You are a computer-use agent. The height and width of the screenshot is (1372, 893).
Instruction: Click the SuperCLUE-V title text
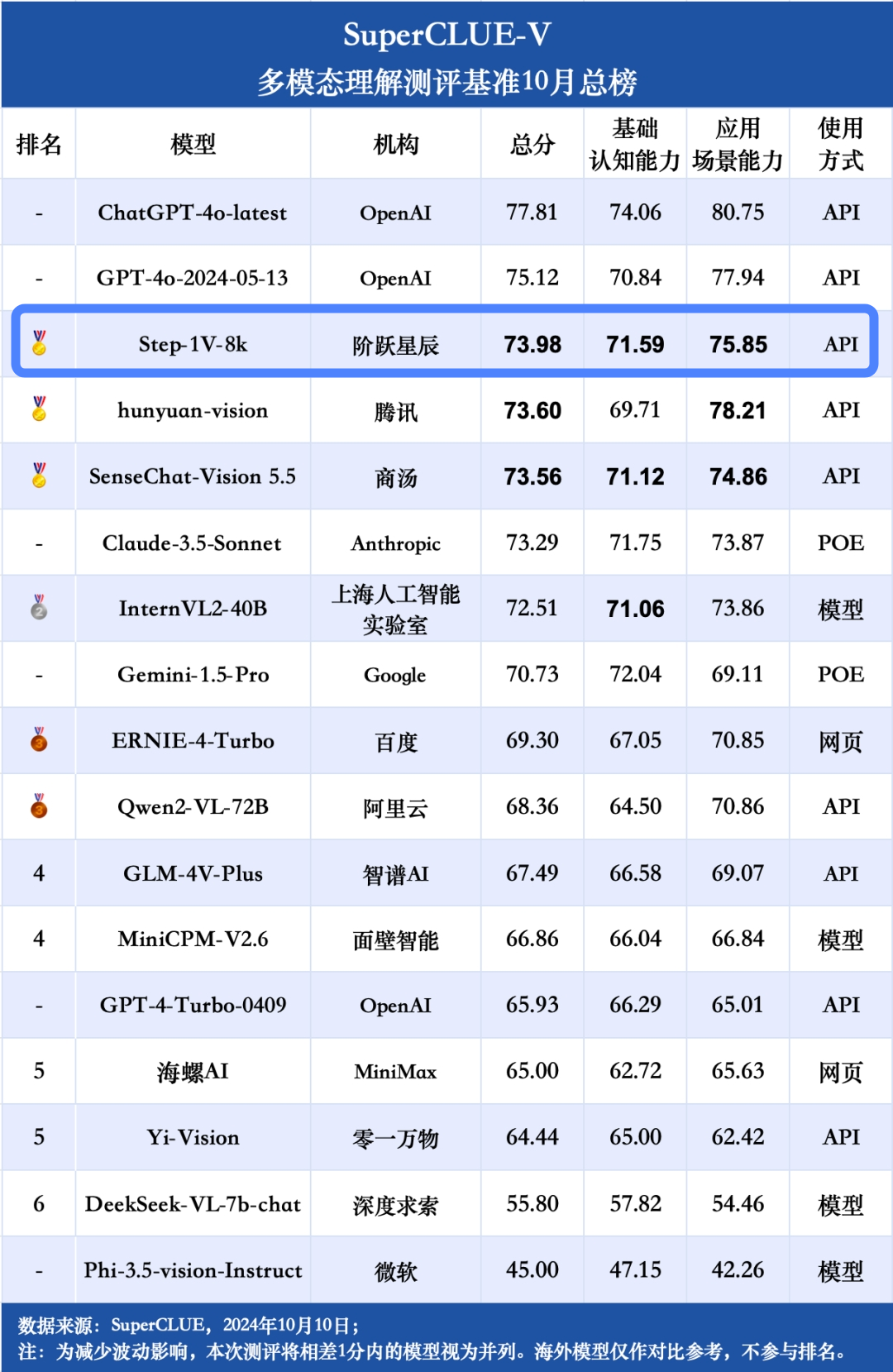446,35
